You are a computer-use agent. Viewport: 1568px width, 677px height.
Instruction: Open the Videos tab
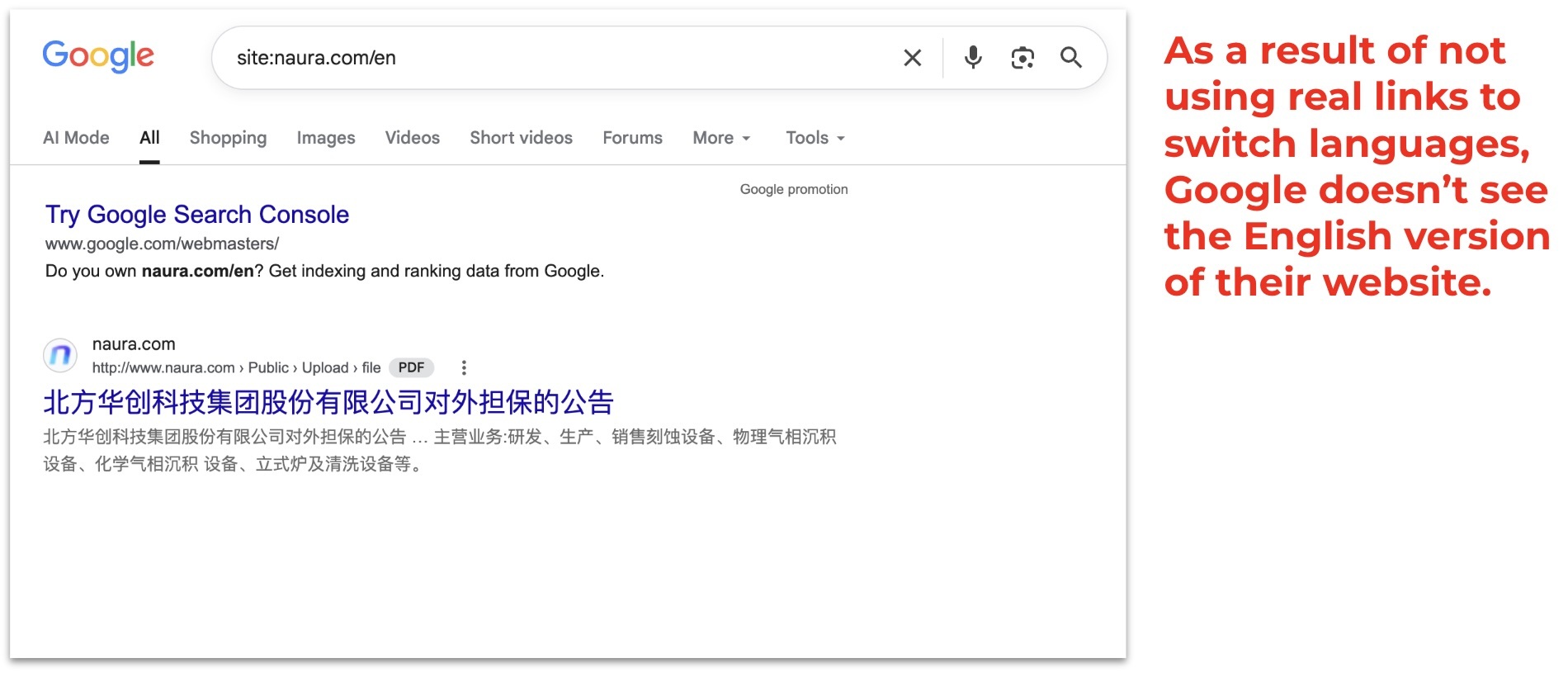pos(412,138)
